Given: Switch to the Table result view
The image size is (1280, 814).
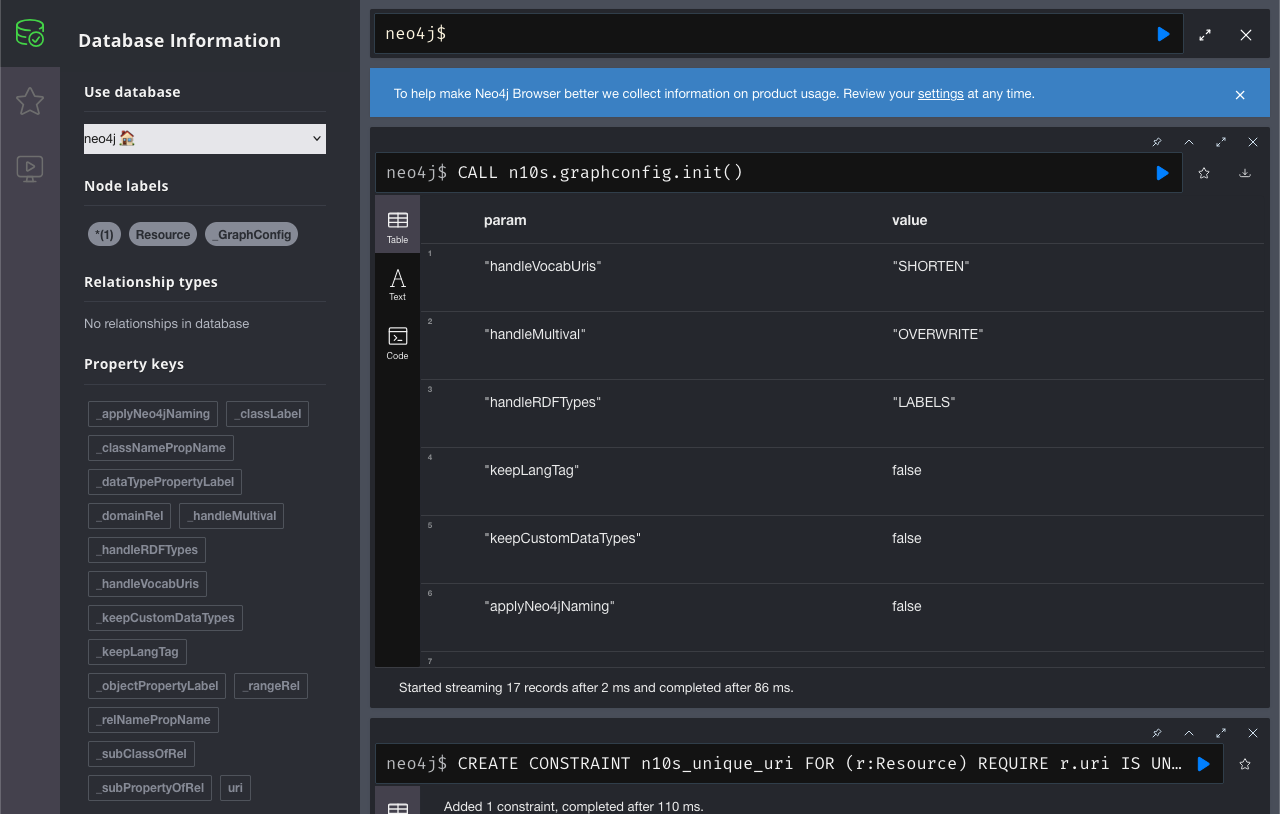Looking at the screenshot, I should point(397,225).
